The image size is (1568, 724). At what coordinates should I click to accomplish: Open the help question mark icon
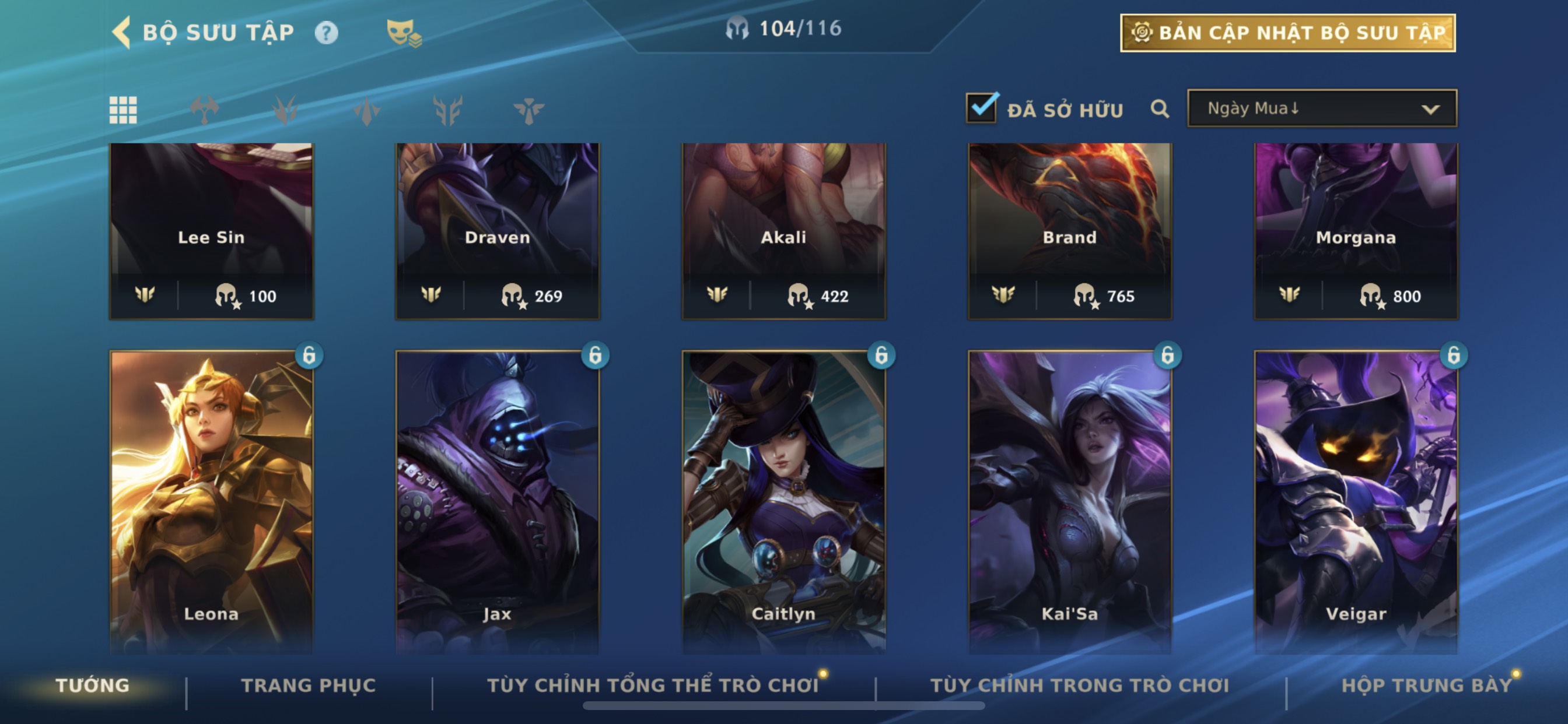[326, 32]
